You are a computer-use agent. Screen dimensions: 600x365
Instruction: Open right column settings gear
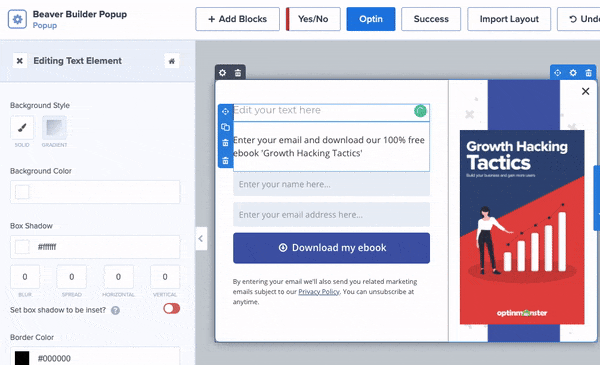[573, 73]
